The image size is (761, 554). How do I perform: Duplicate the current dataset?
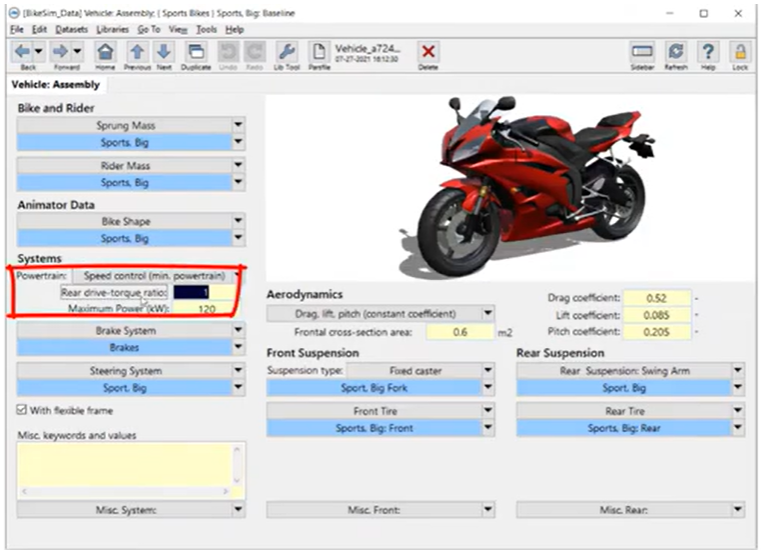196,51
